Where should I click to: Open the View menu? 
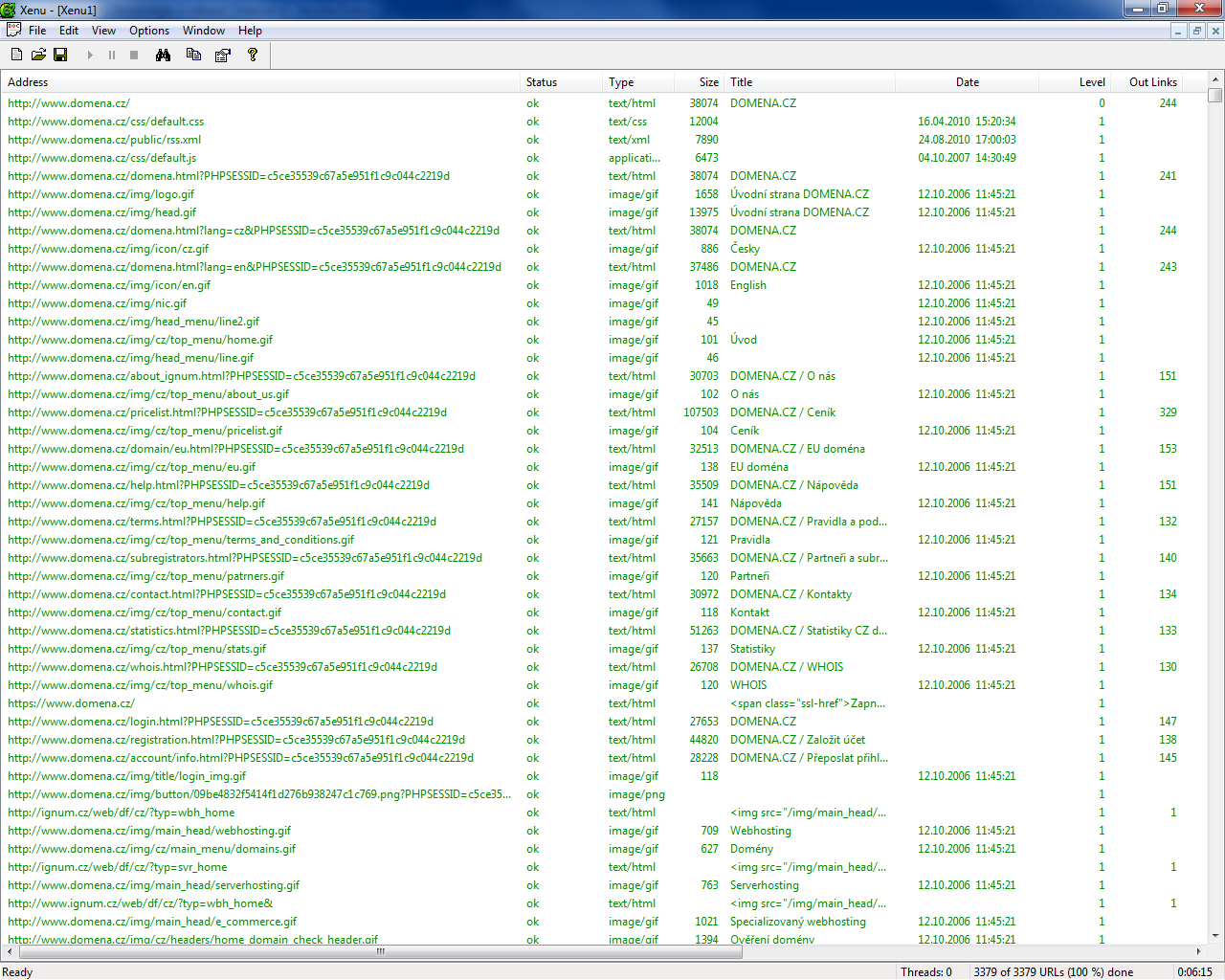click(x=103, y=31)
